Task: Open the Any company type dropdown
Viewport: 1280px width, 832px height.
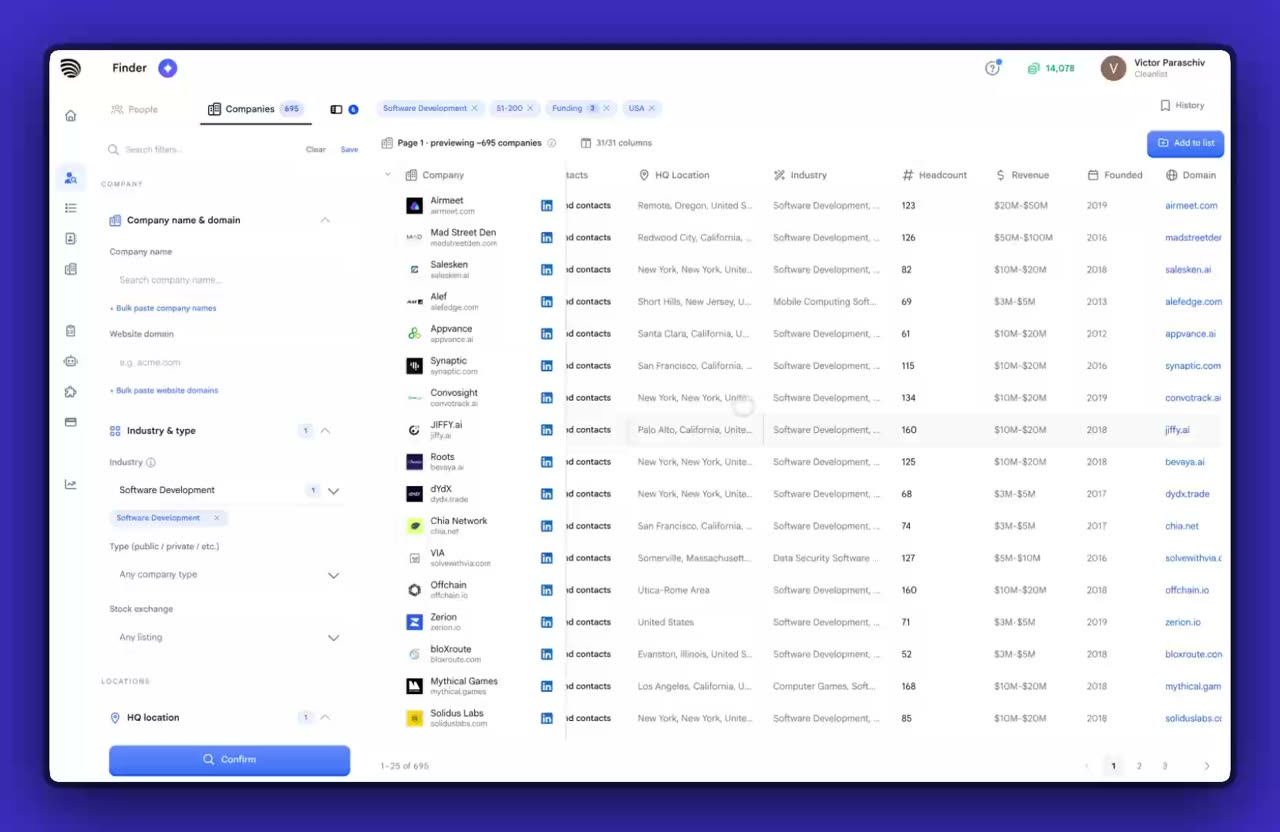Action: pyautogui.click(x=228, y=575)
